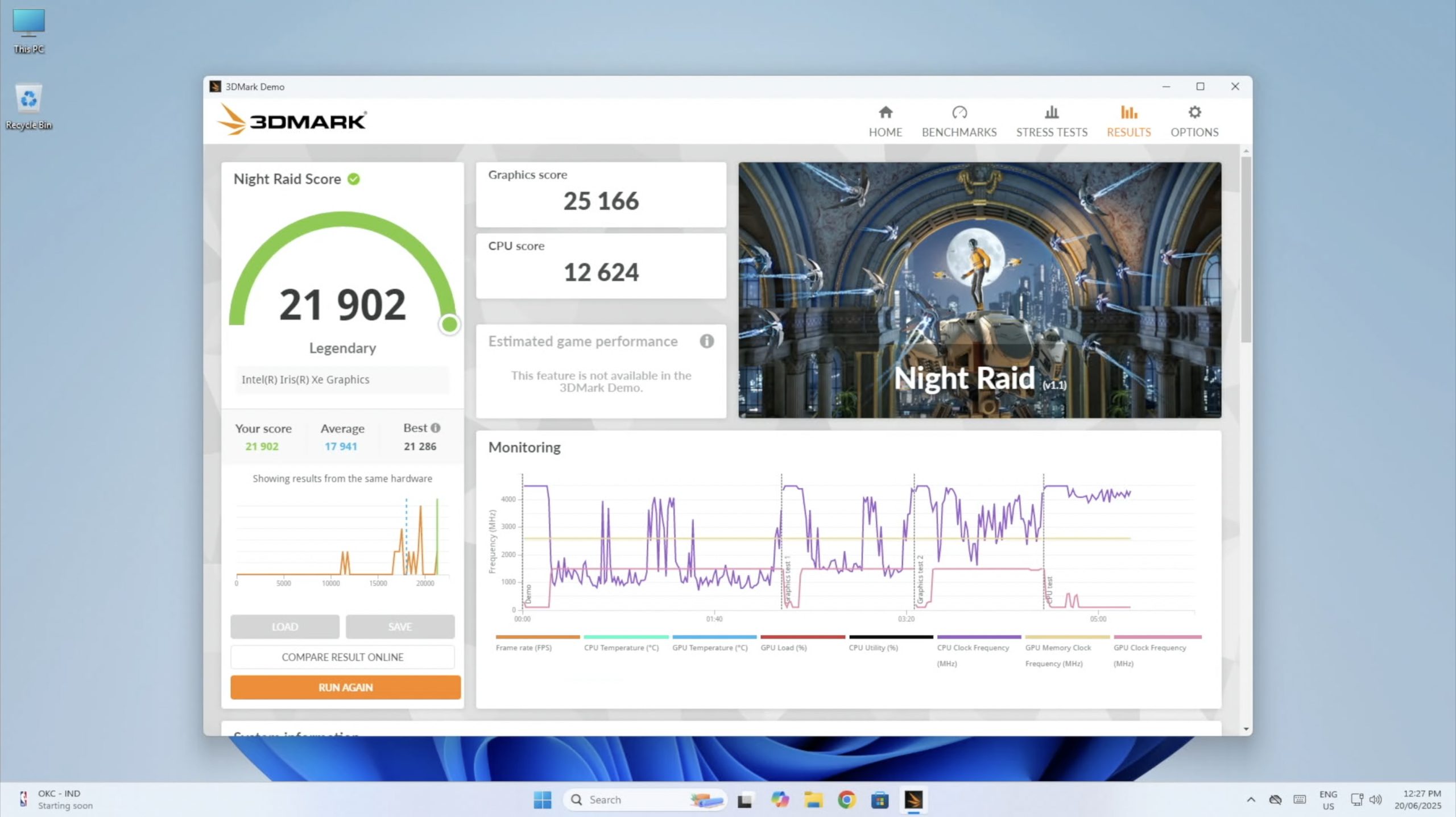Open the Home tab icon
The height and width of the screenshot is (817, 1456).
885,113
